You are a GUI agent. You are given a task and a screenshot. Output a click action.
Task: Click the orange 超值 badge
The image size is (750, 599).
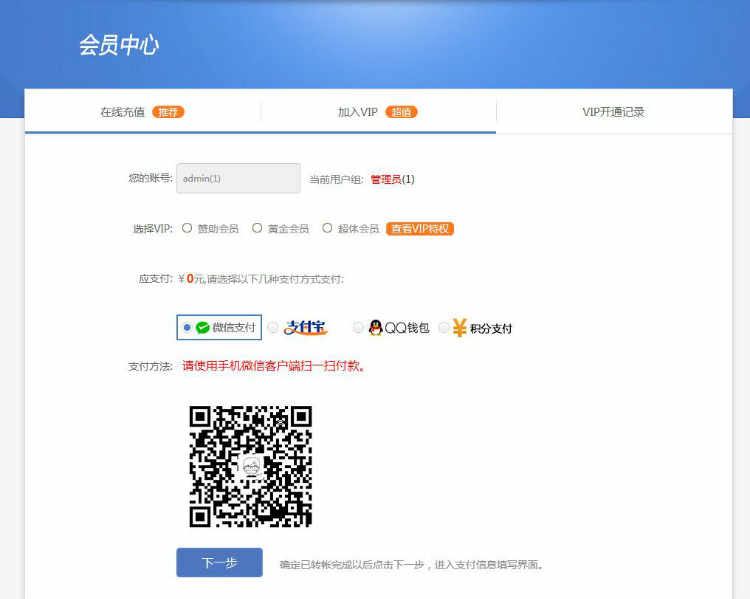point(401,112)
